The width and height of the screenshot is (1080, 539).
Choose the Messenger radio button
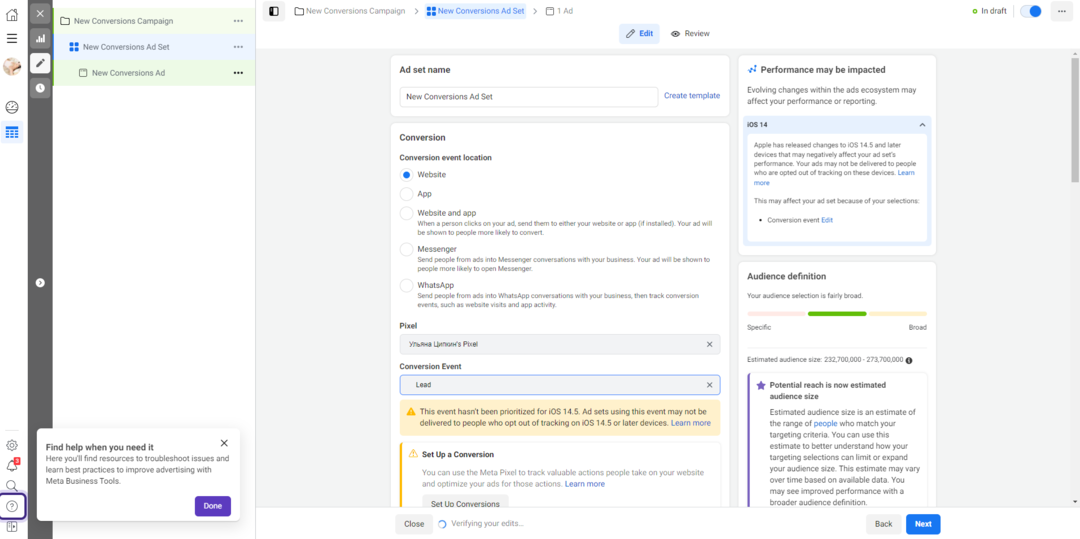406,249
